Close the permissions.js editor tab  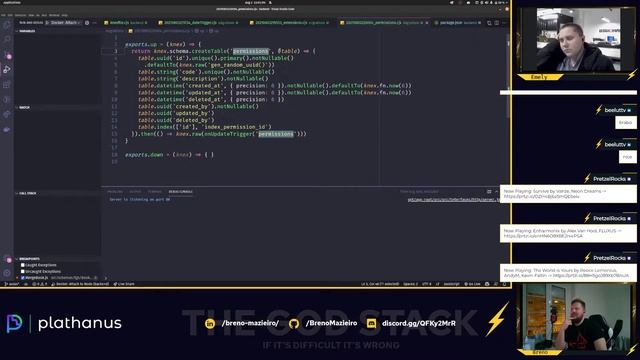(x=427, y=23)
